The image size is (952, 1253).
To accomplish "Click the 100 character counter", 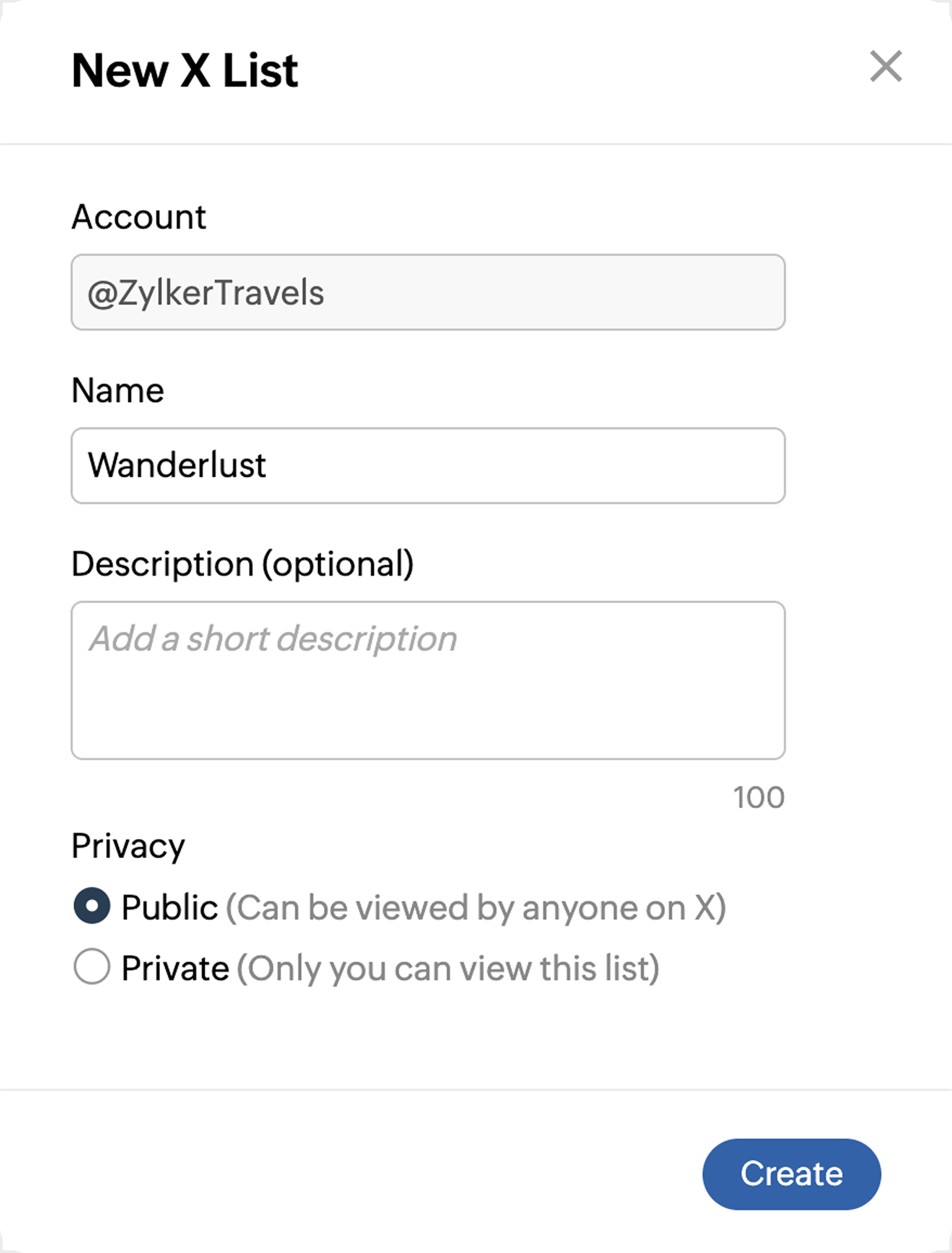I will pos(759,798).
